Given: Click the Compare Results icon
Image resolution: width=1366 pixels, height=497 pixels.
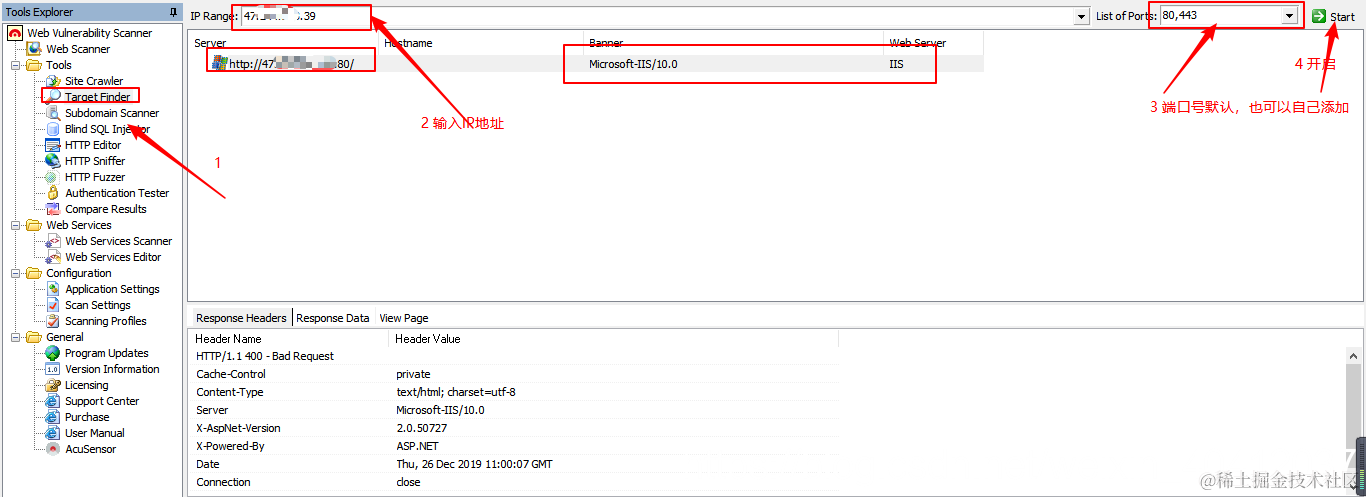Looking at the screenshot, I should [x=53, y=209].
